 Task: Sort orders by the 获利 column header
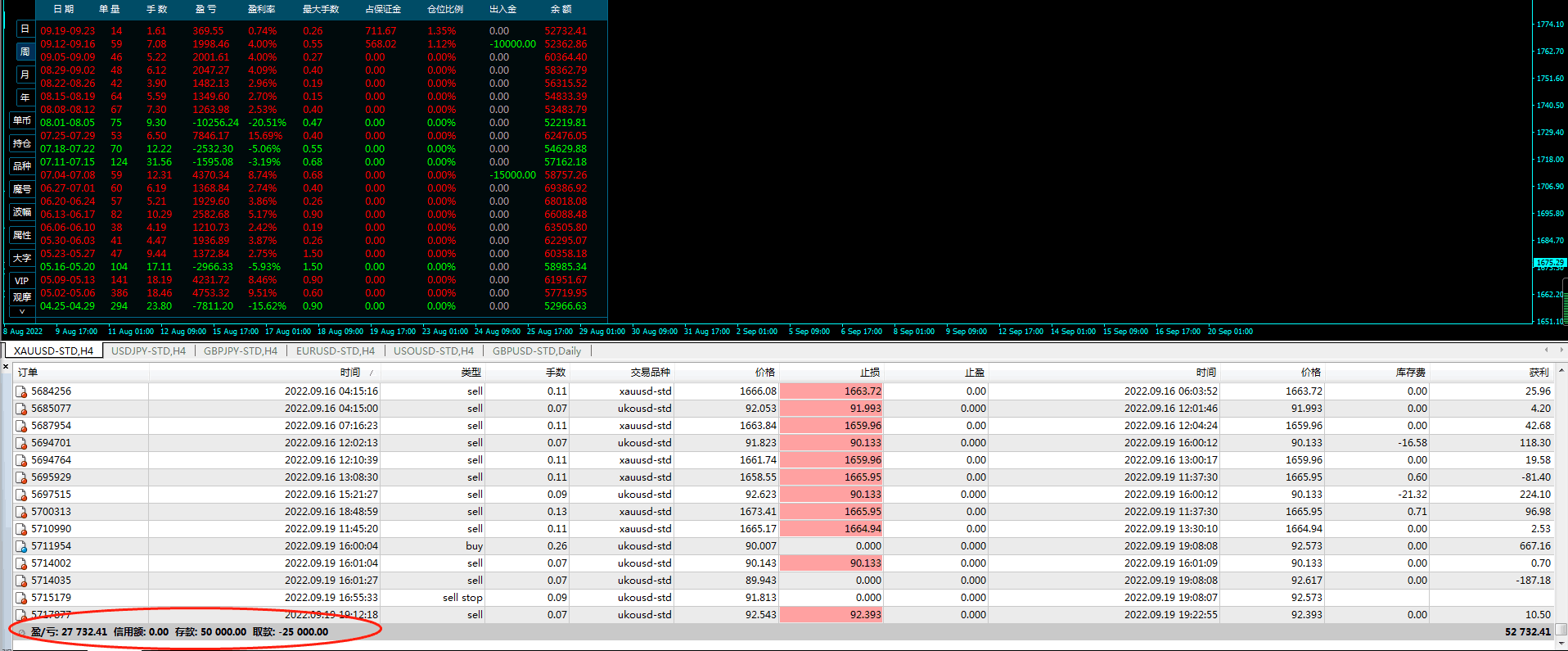1491,373
